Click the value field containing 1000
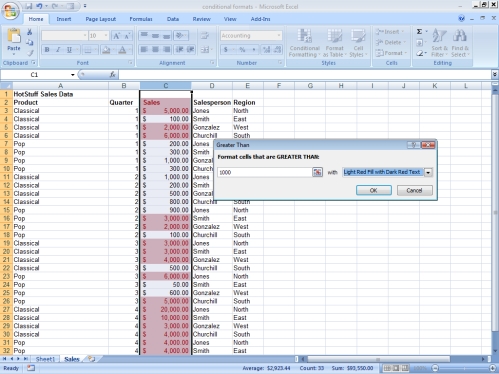The height and width of the screenshot is (374, 499). 264,172
